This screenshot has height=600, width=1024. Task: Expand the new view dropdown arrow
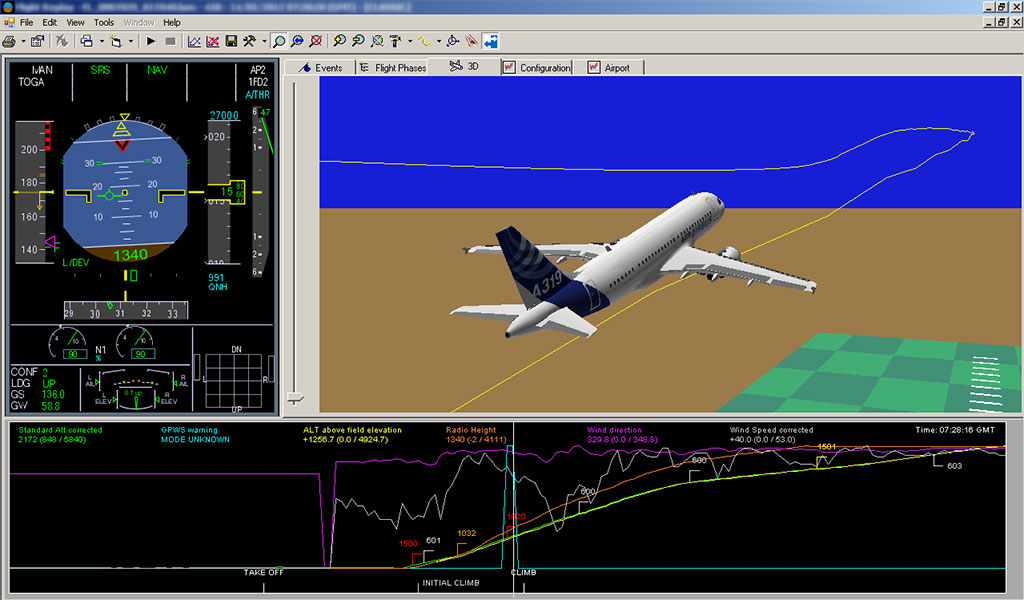(130, 42)
